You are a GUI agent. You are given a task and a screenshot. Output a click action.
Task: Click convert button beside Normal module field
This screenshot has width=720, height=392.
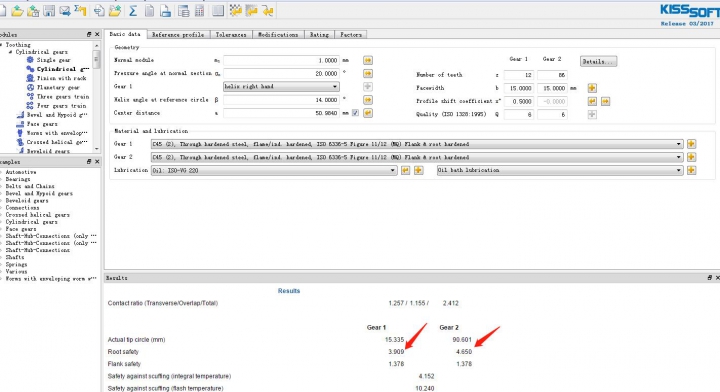pos(368,60)
